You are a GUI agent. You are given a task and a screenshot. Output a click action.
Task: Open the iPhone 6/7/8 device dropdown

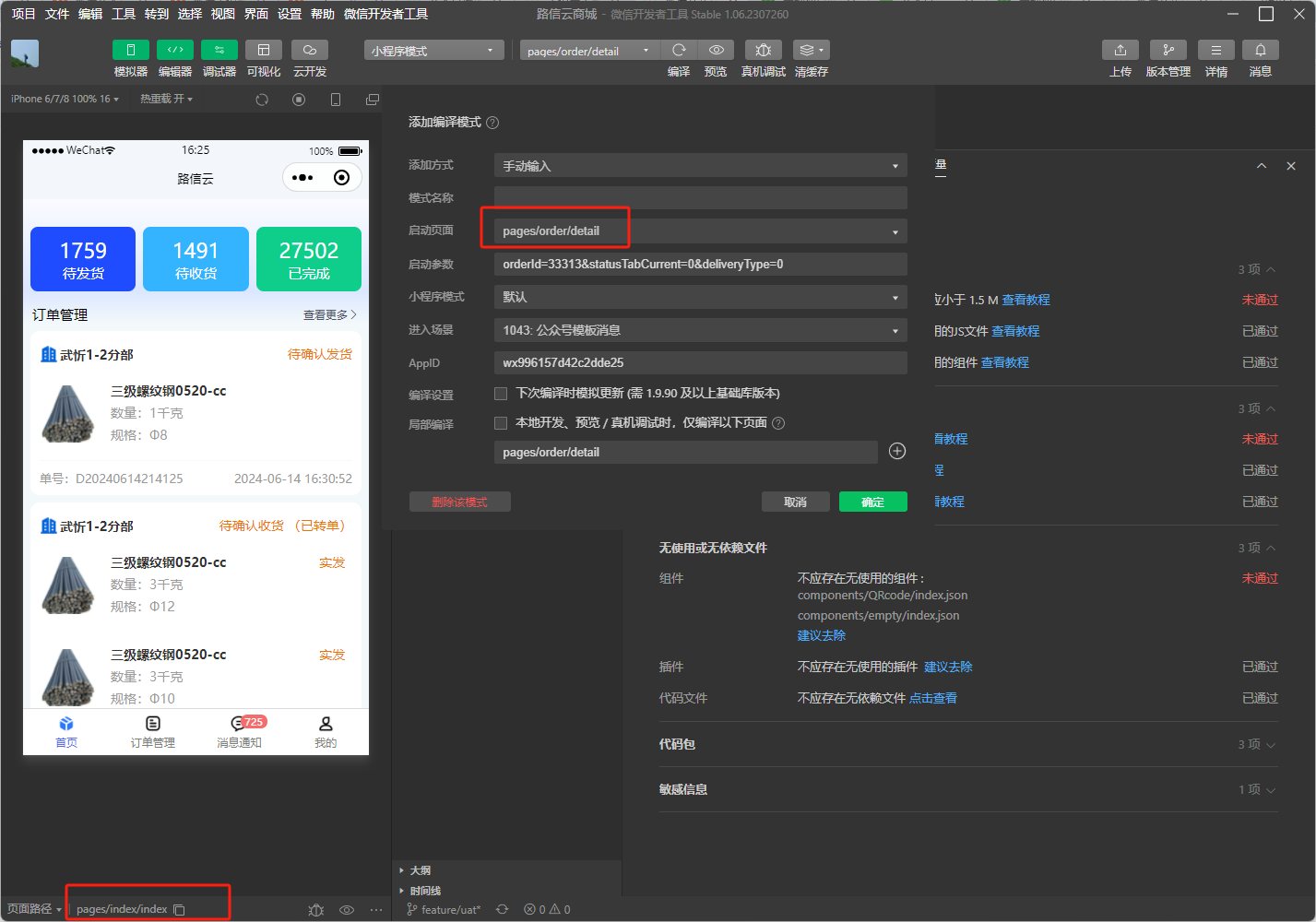click(x=65, y=100)
